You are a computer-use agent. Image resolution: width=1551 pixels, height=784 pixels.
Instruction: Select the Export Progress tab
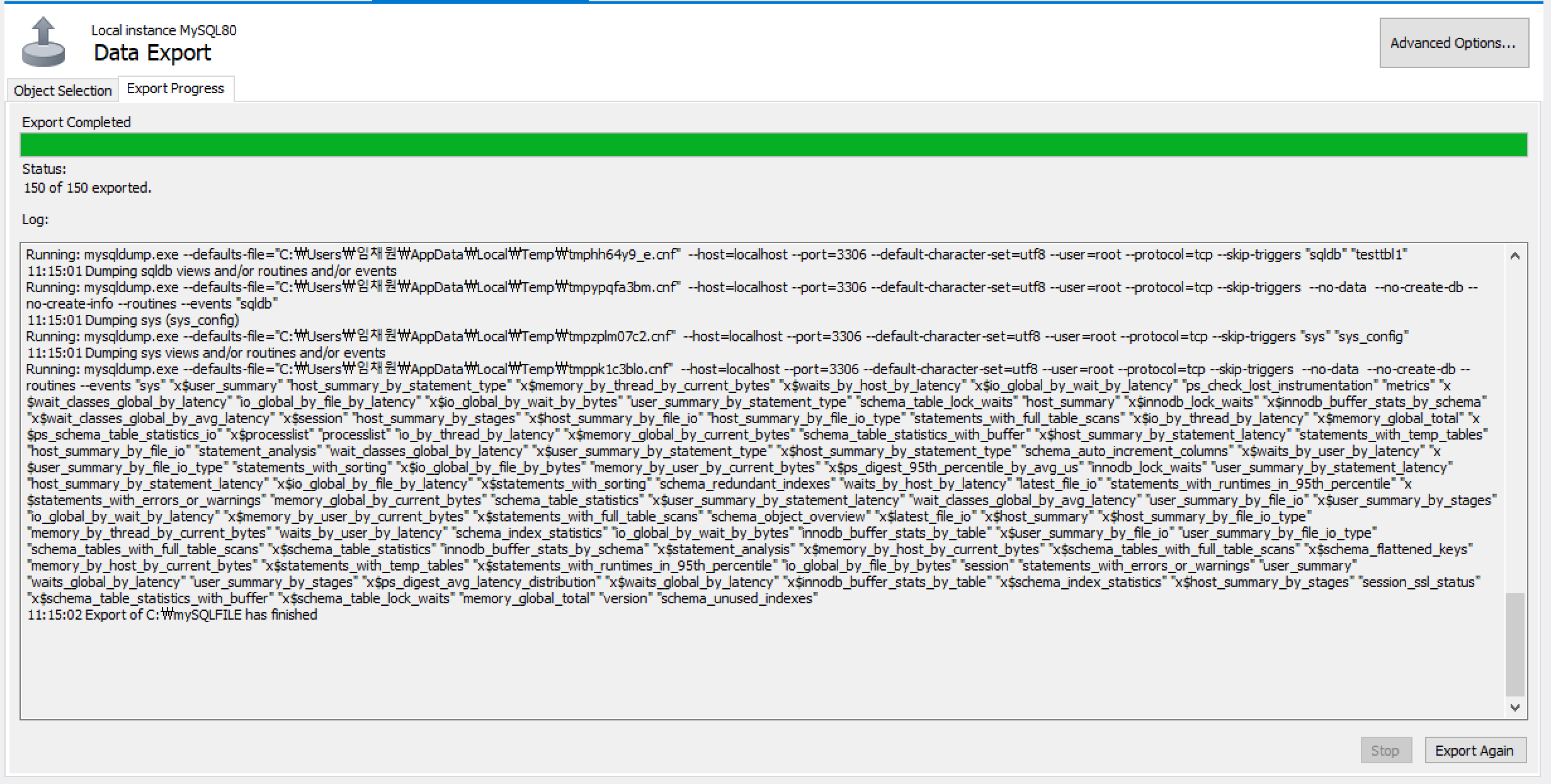pyautogui.click(x=175, y=89)
